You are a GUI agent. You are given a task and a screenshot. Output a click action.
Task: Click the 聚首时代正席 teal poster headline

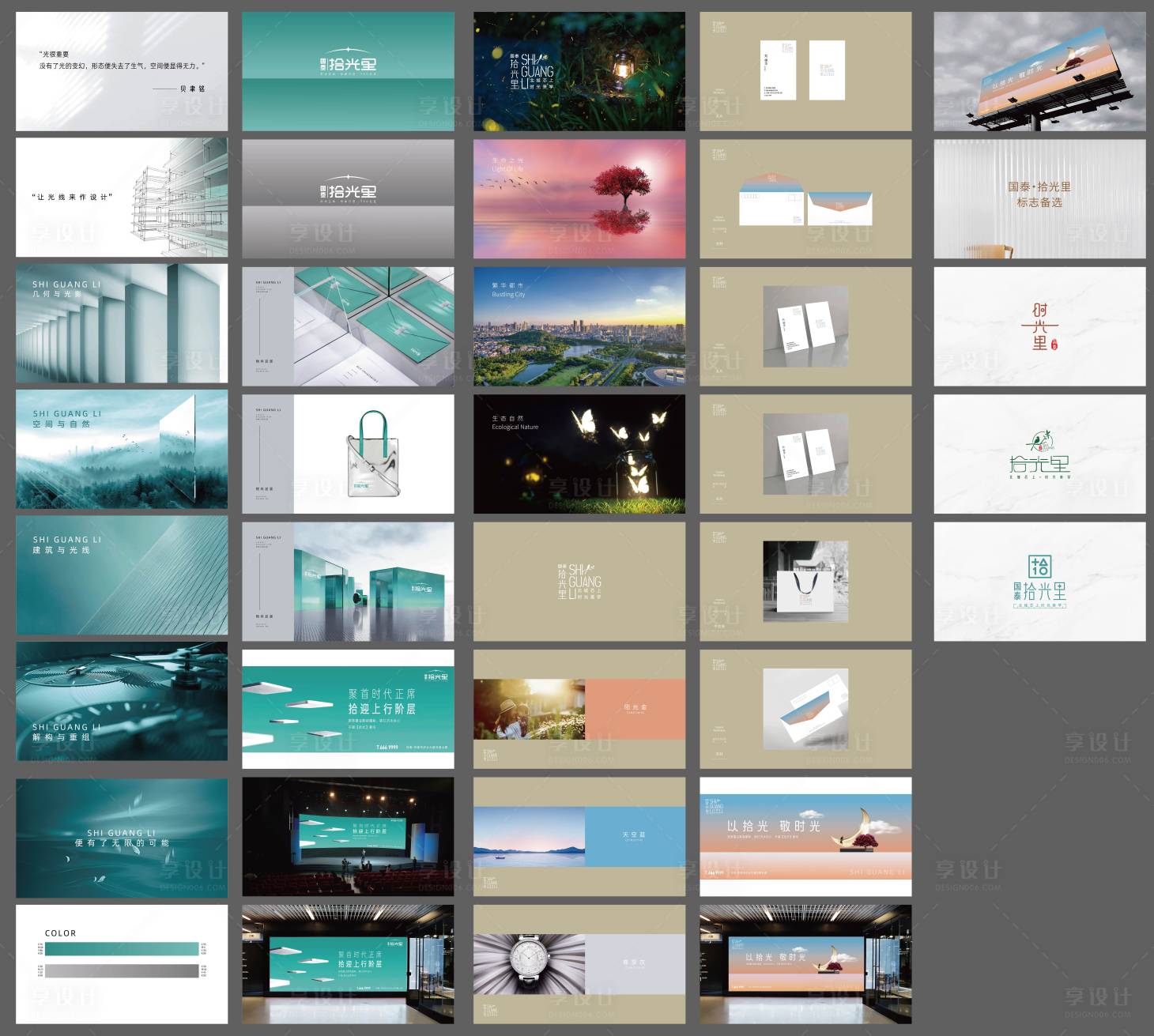(382, 701)
